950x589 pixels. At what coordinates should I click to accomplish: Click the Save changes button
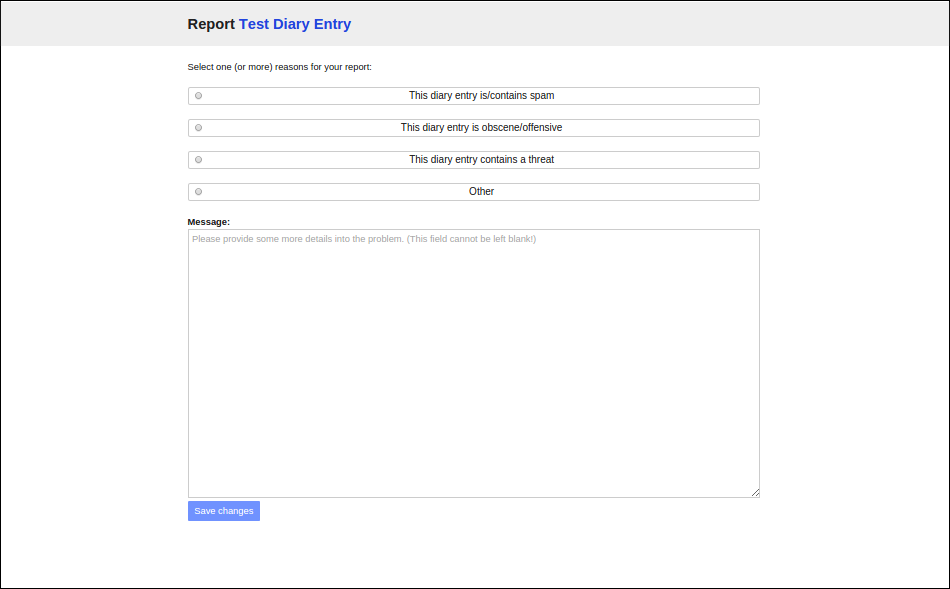[224, 511]
